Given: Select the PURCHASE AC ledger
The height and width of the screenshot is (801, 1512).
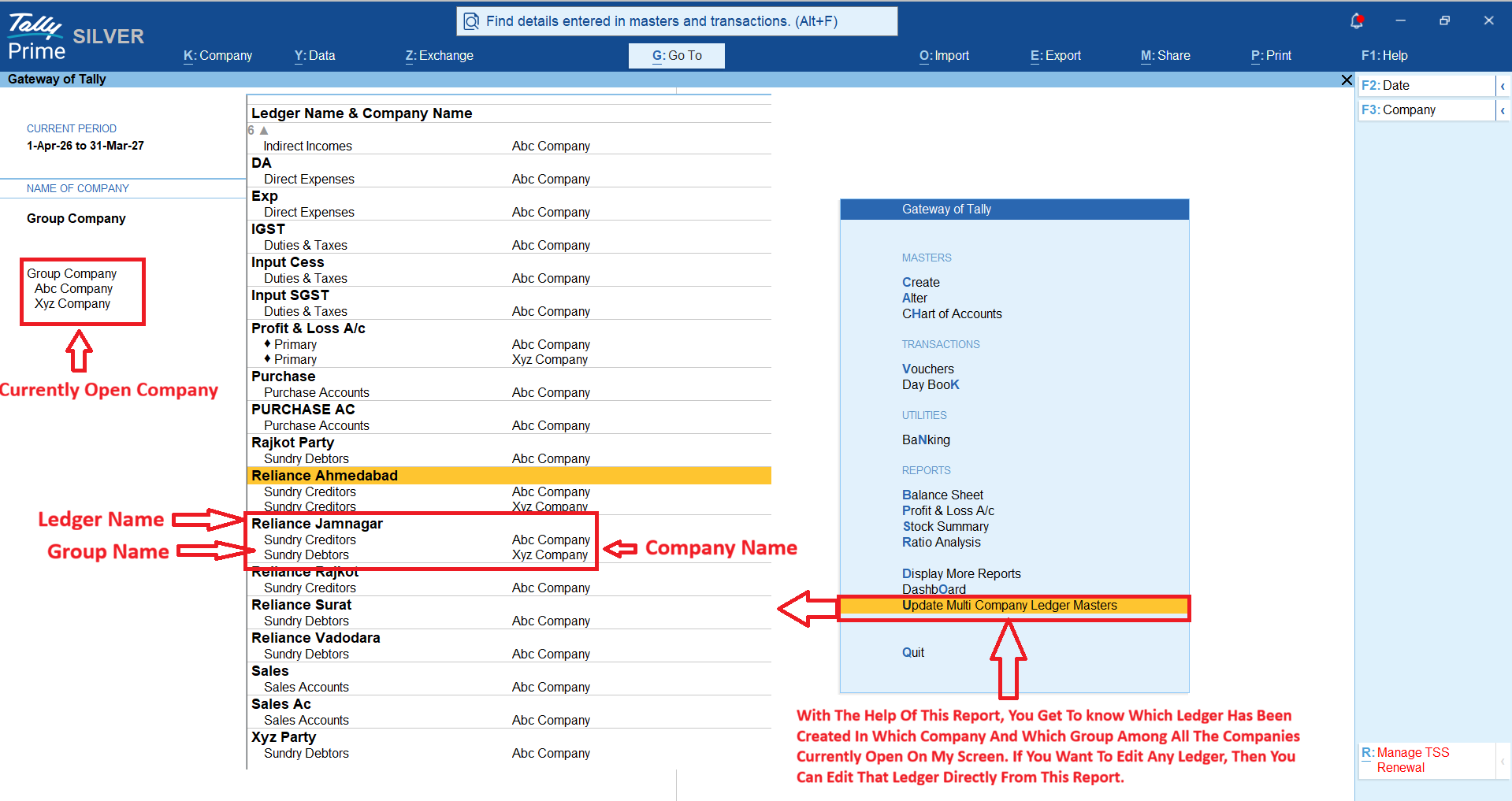Looking at the screenshot, I should point(303,410).
